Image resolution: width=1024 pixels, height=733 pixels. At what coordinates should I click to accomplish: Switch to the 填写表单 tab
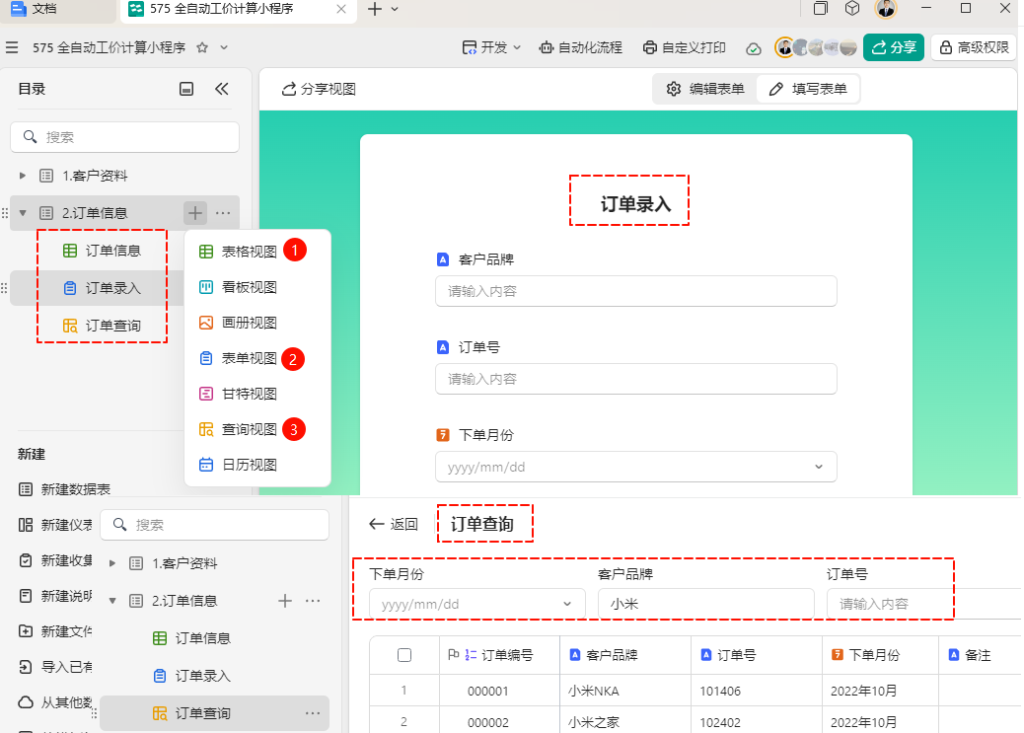point(808,90)
